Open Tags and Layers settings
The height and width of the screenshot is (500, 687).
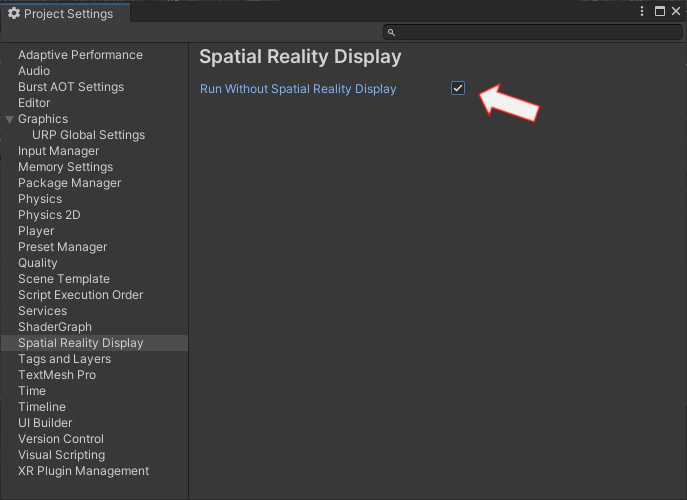click(x=64, y=359)
